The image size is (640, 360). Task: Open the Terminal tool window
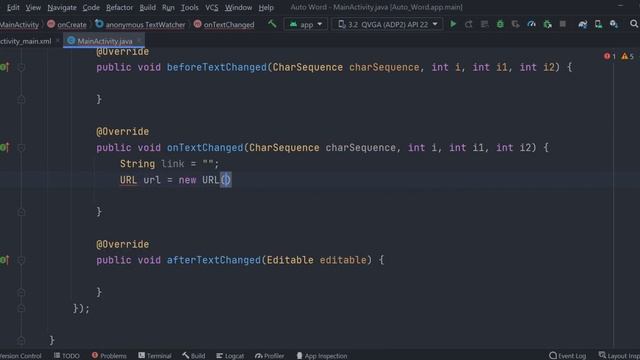(155, 356)
